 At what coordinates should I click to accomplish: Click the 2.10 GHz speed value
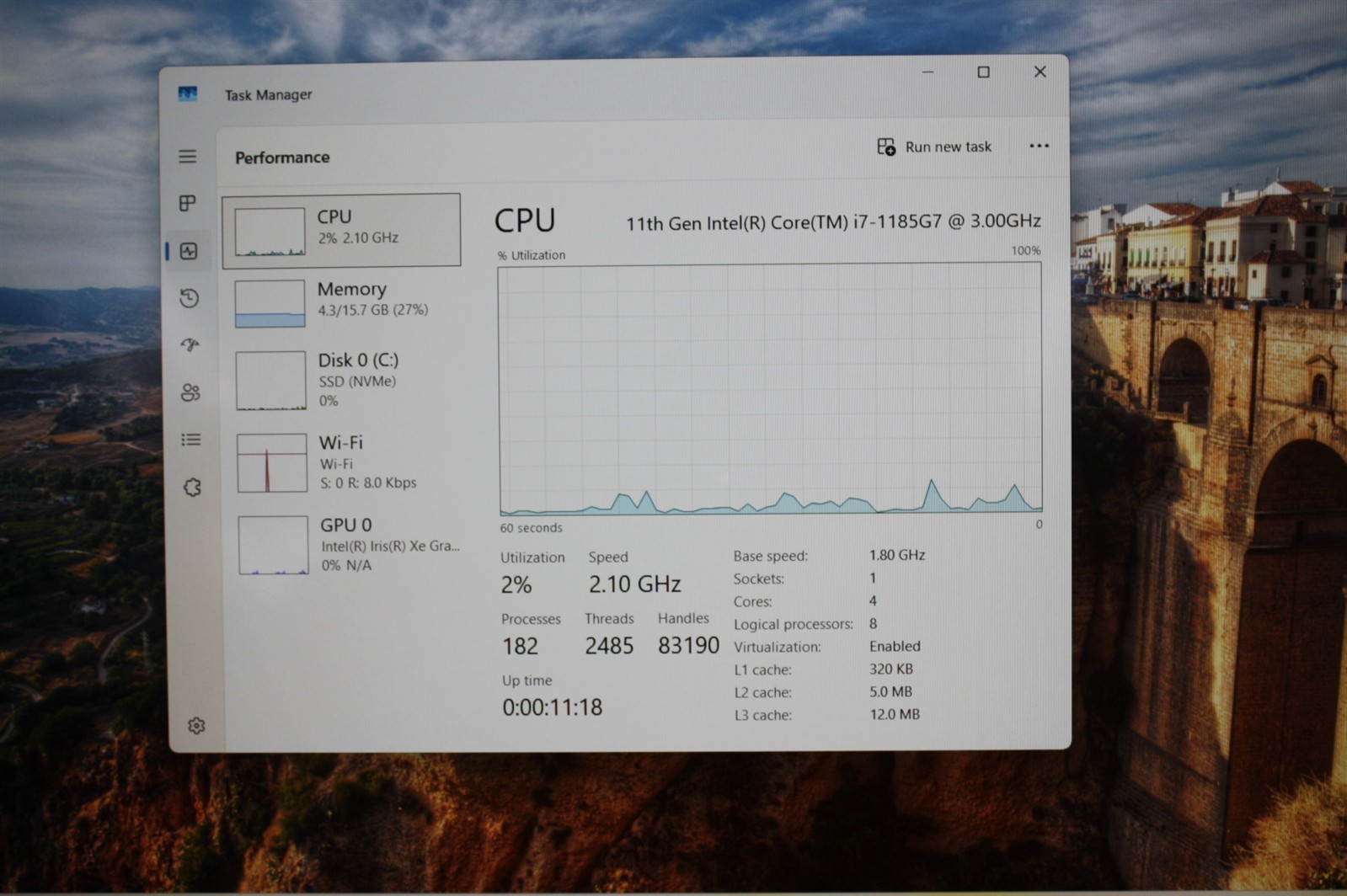coord(634,584)
